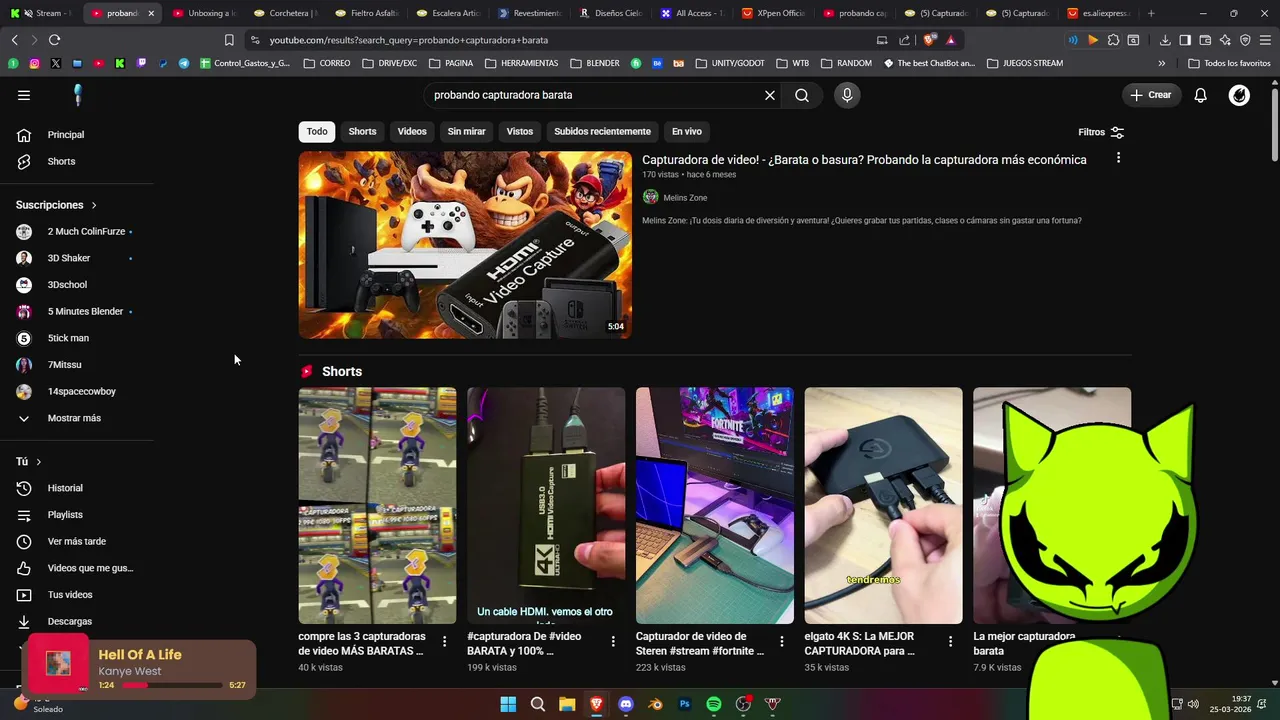1280x720 pixels.
Task: Click the magnifier search button
Action: click(x=802, y=95)
